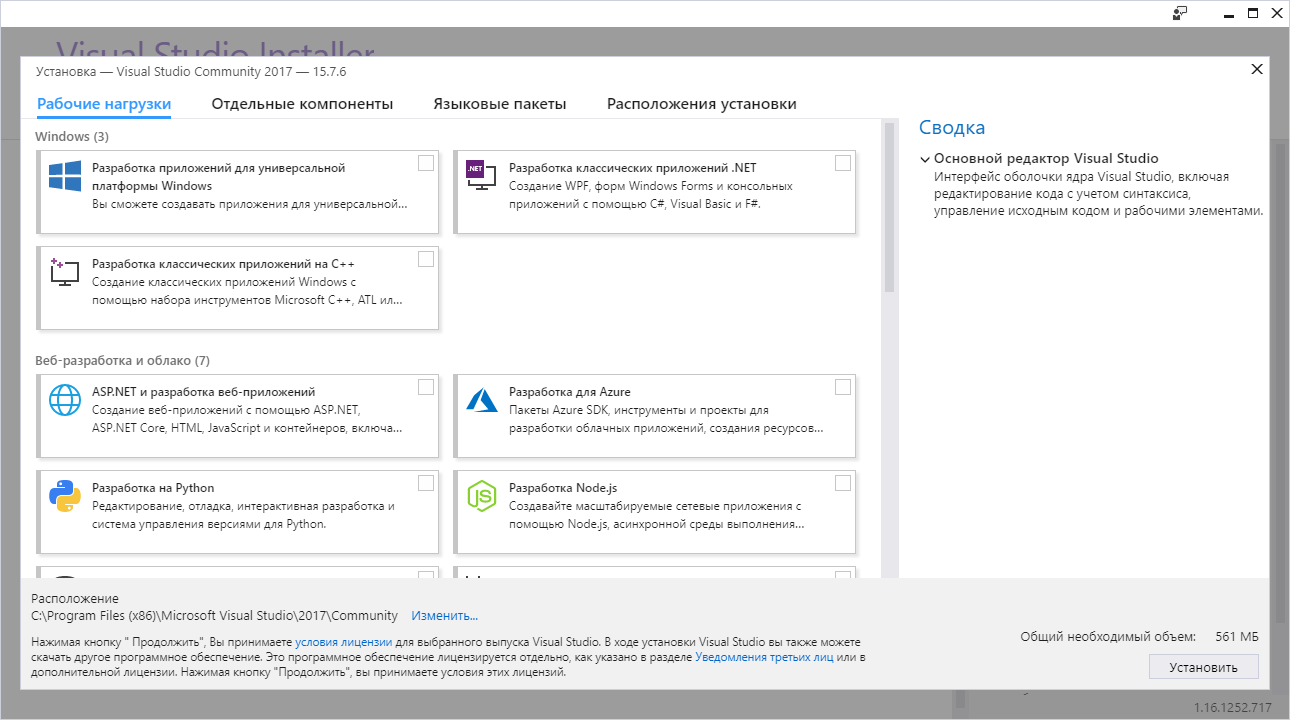Click the ASP.NET и разработка веб-приложений title

[x=204, y=392]
